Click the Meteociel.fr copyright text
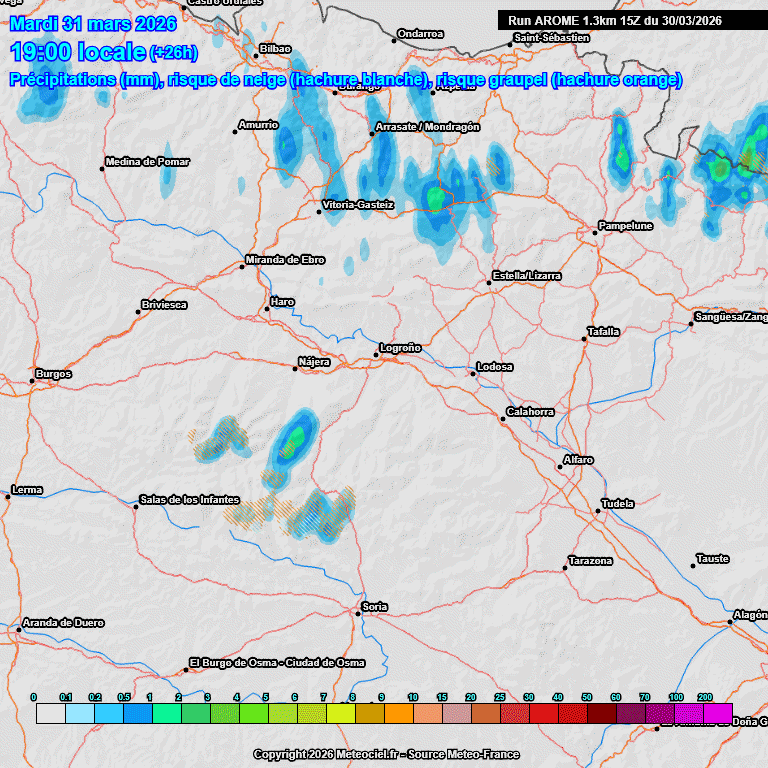This screenshot has width=768, height=768. [386, 754]
